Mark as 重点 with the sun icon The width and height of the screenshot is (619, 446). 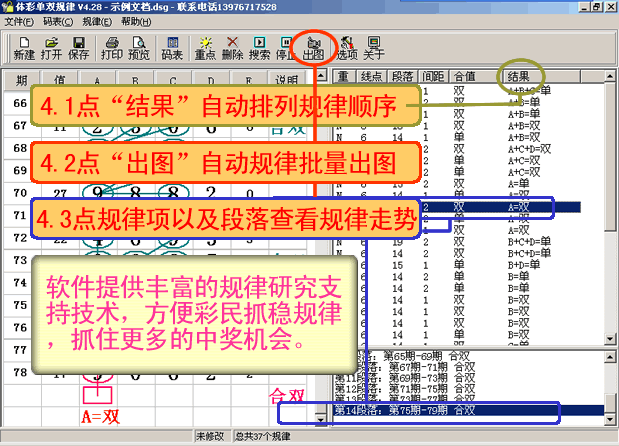[205, 48]
